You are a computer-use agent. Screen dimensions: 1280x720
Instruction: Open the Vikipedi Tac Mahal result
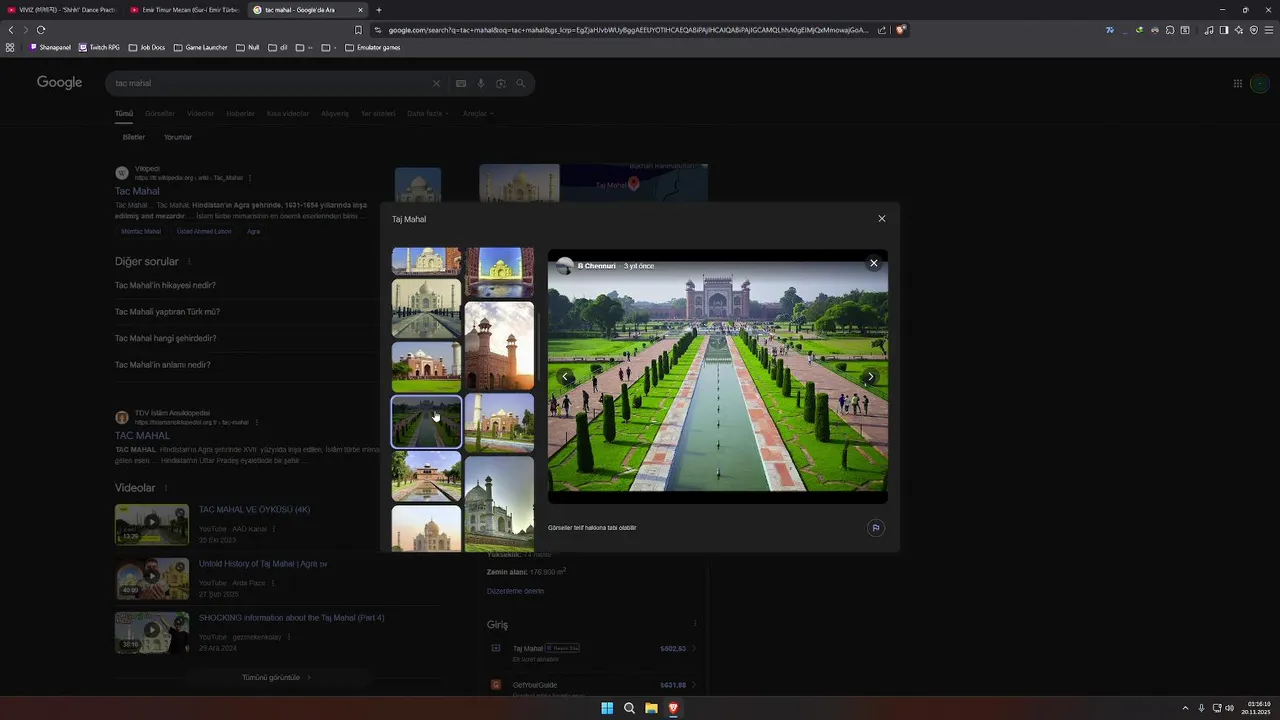click(x=137, y=191)
